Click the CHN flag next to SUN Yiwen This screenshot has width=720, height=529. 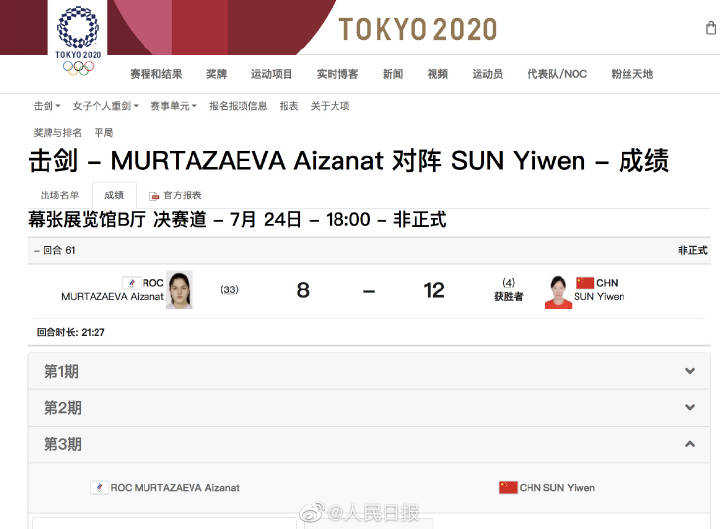pos(584,283)
